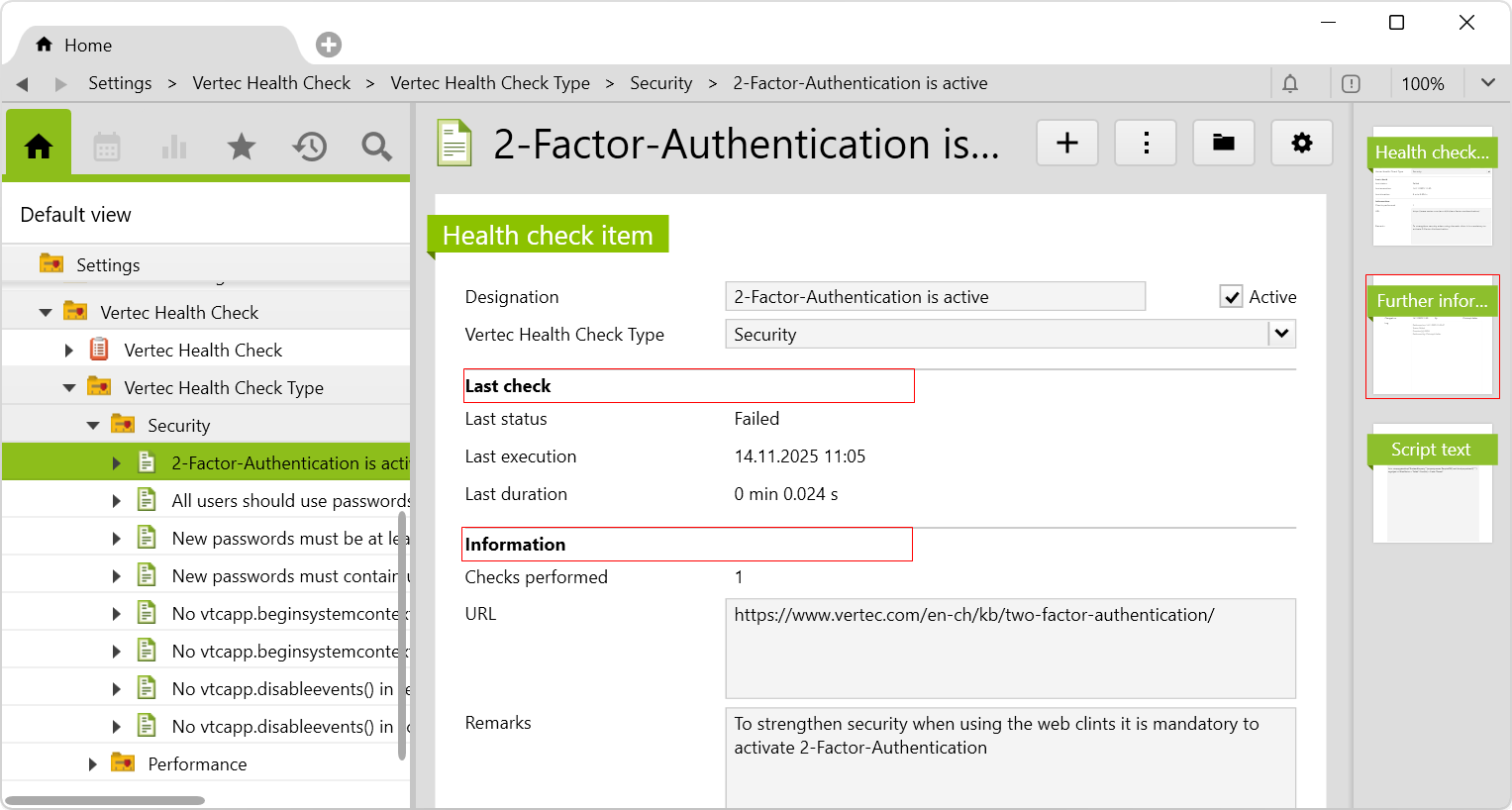Viewport: 1512px width, 810px height.
Task: Expand the Performance tree folder
Action: click(93, 764)
